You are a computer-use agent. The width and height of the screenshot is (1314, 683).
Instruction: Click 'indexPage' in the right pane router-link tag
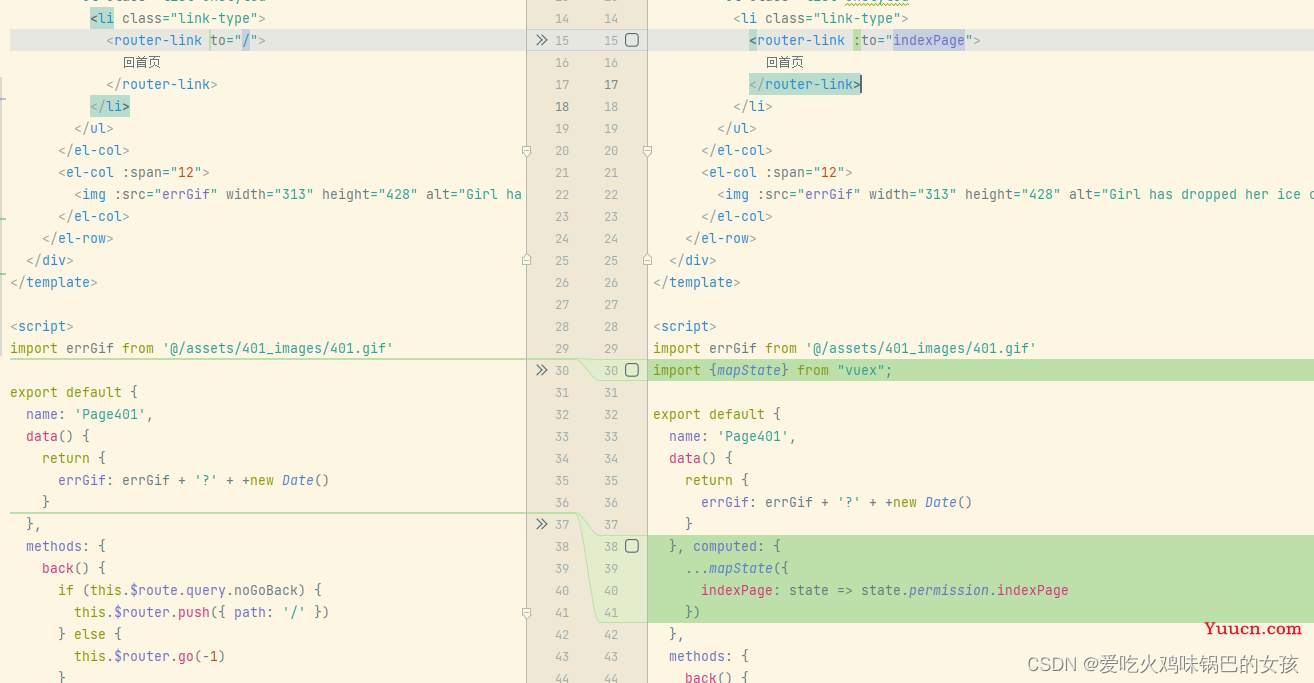coord(929,40)
